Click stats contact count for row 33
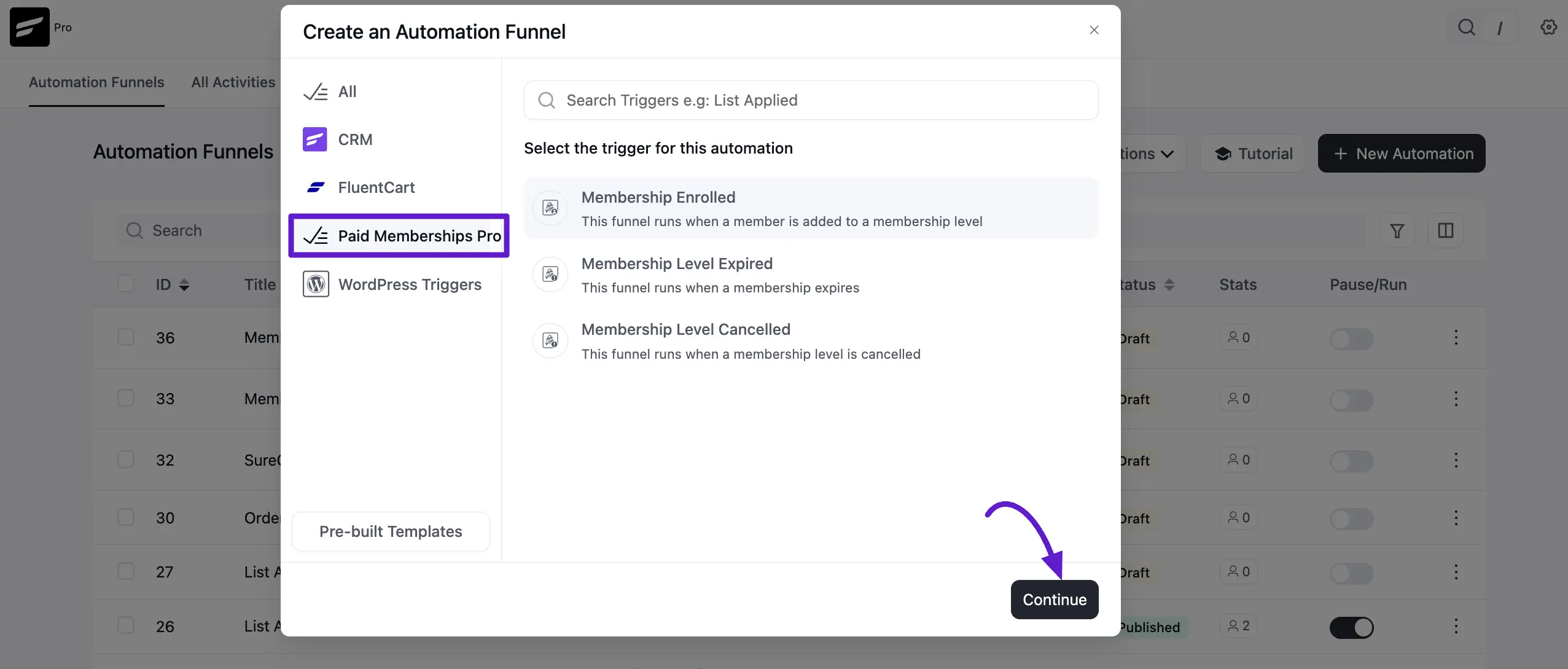Viewport: 1568px width, 669px height. tap(1238, 399)
